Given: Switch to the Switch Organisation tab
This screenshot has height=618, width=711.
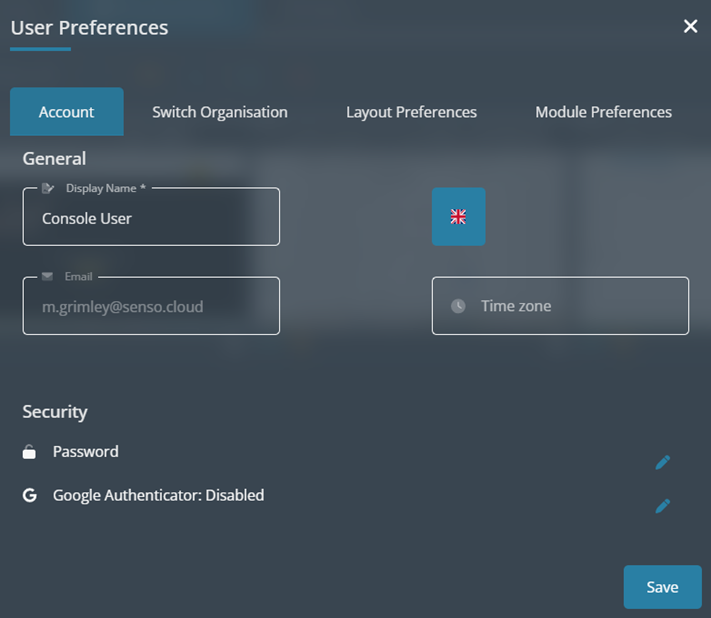Looking at the screenshot, I should click(x=220, y=112).
